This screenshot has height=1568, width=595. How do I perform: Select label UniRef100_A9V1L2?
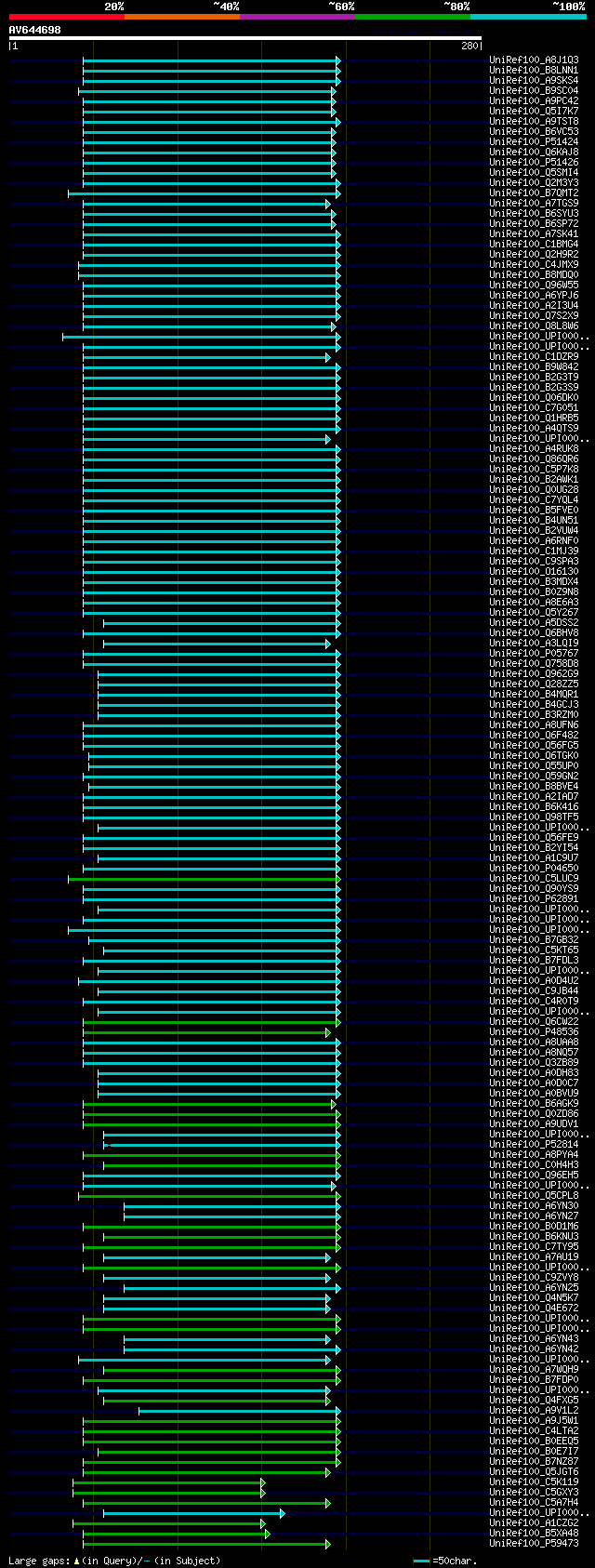[x=534, y=1411]
